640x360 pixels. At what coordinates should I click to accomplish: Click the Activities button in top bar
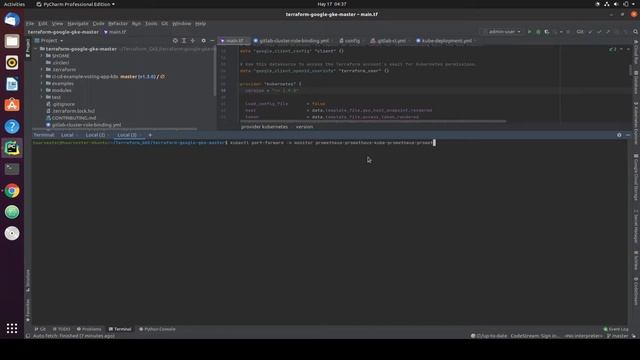[x=14, y=4]
